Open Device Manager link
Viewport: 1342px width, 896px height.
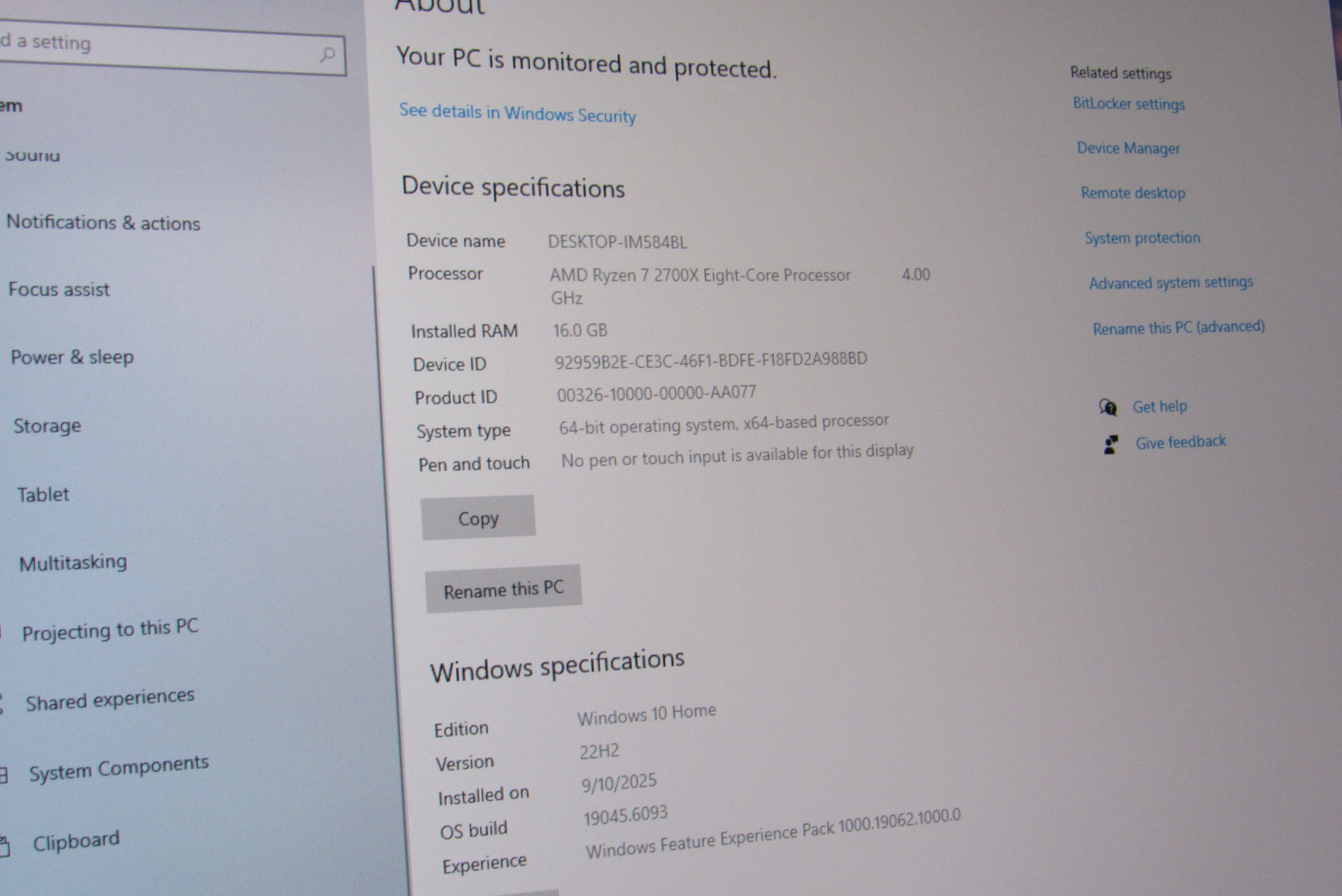pyautogui.click(x=1128, y=149)
